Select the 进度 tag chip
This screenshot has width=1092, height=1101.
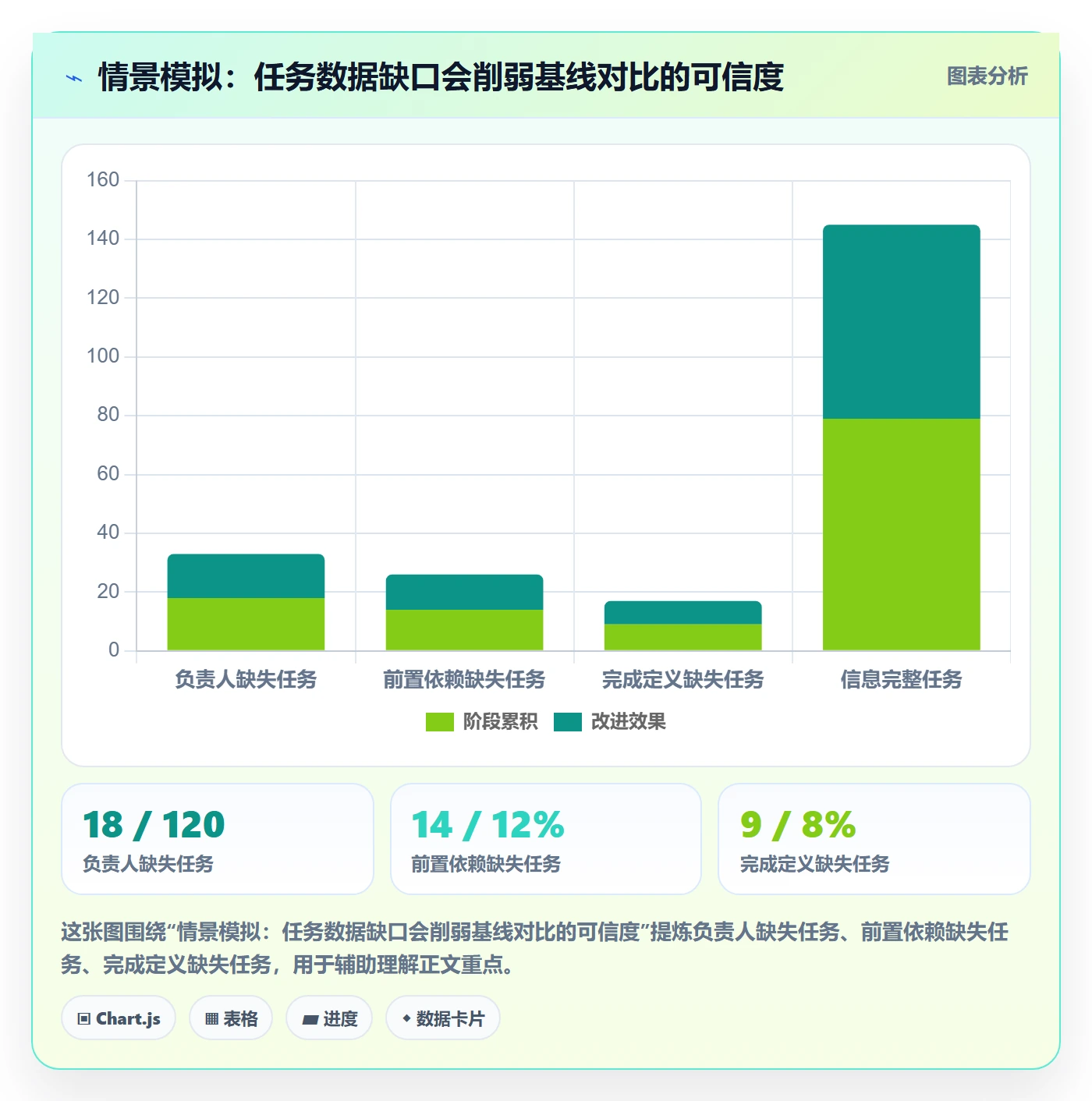[x=329, y=1018]
